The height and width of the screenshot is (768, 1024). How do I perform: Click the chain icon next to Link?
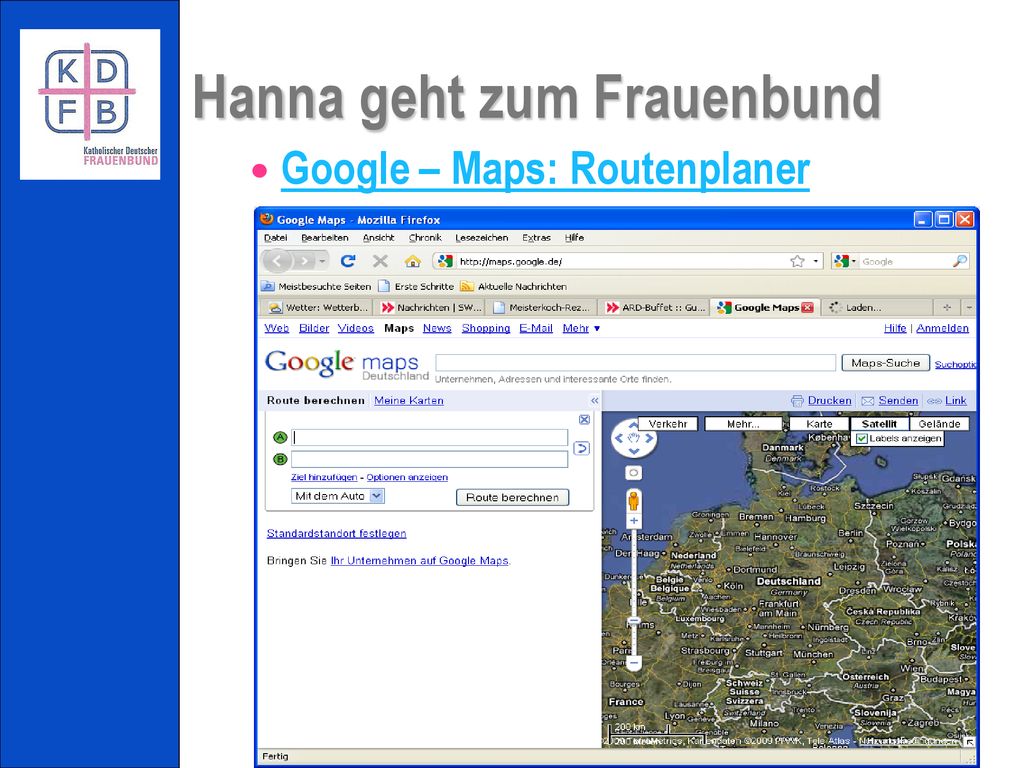coord(934,401)
